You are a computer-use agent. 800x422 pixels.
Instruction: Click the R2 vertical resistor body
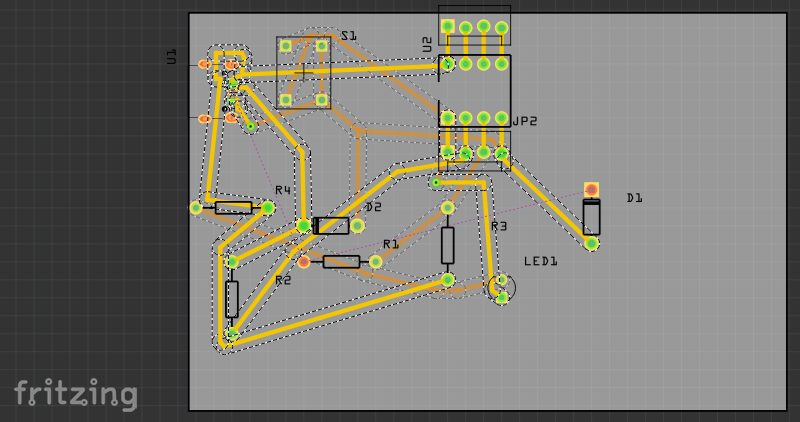pos(232,298)
